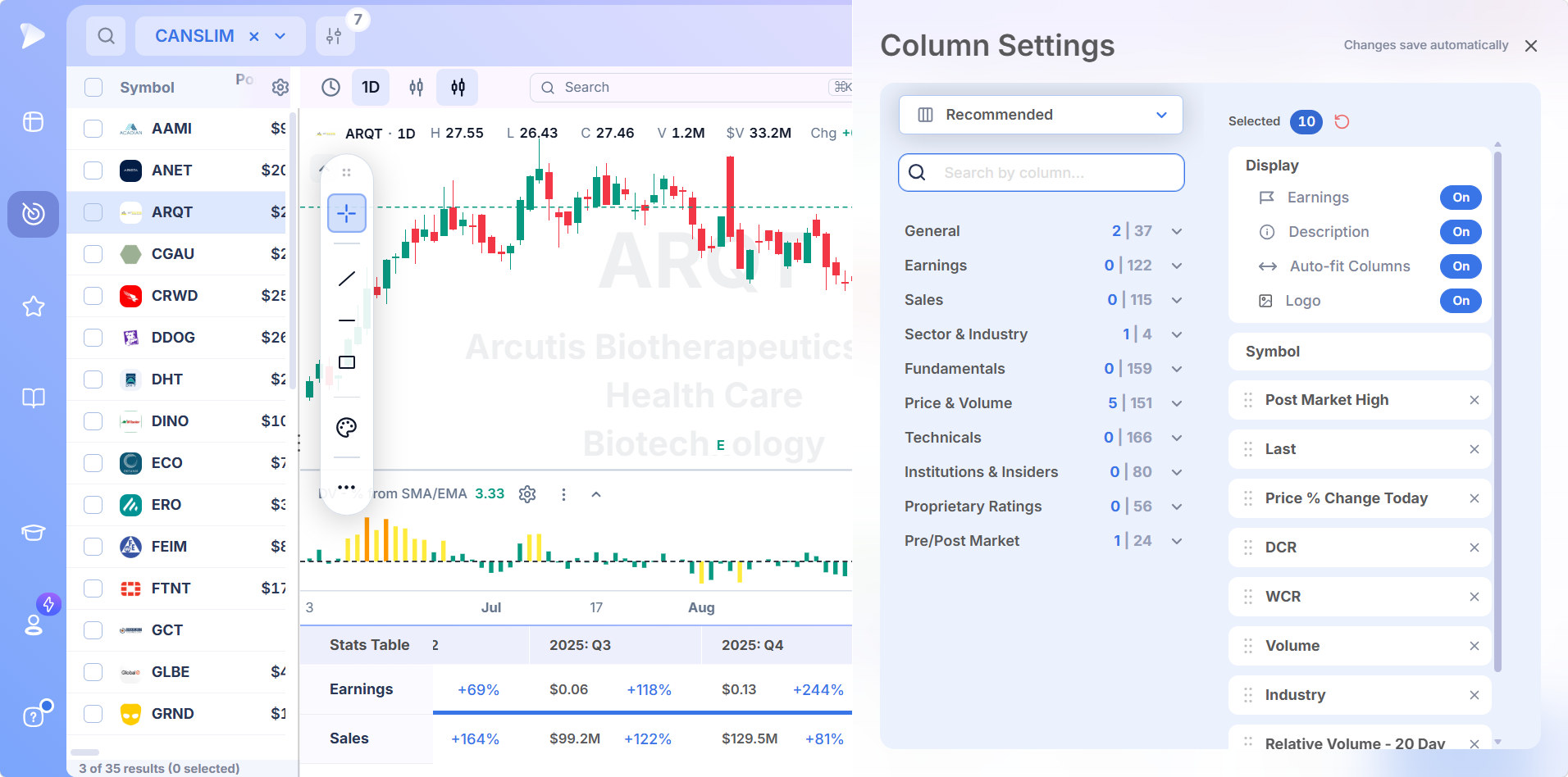Open symbol list column settings gear

280,88
